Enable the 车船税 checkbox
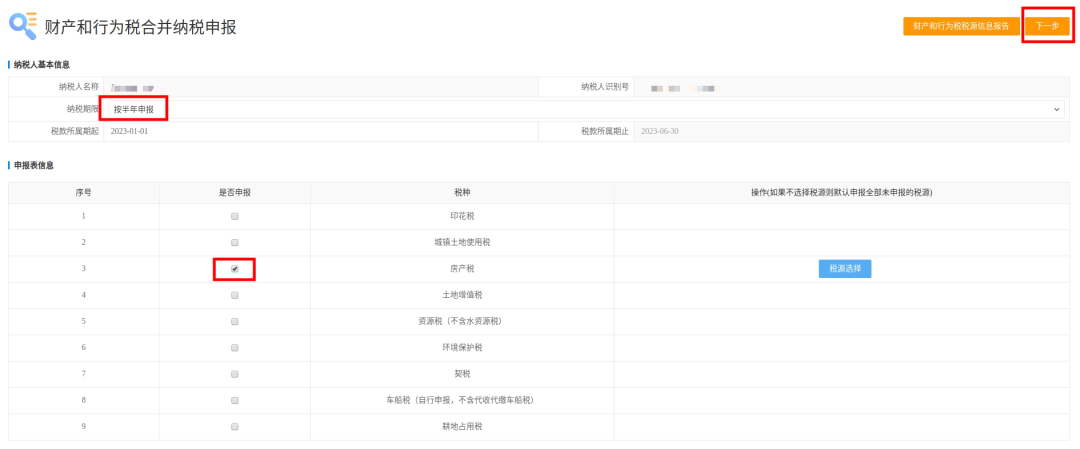1080x449 pixels. coord(235,400)
